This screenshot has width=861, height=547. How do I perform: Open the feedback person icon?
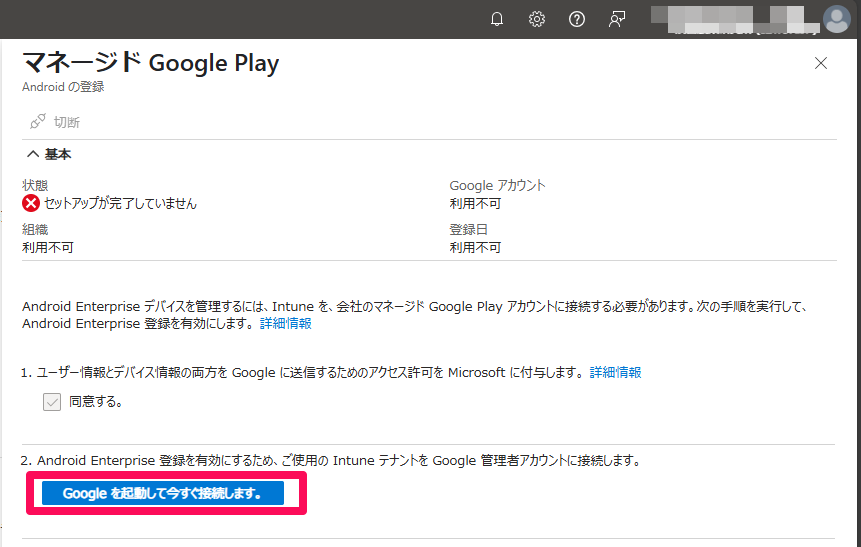(x=617, y=19)
